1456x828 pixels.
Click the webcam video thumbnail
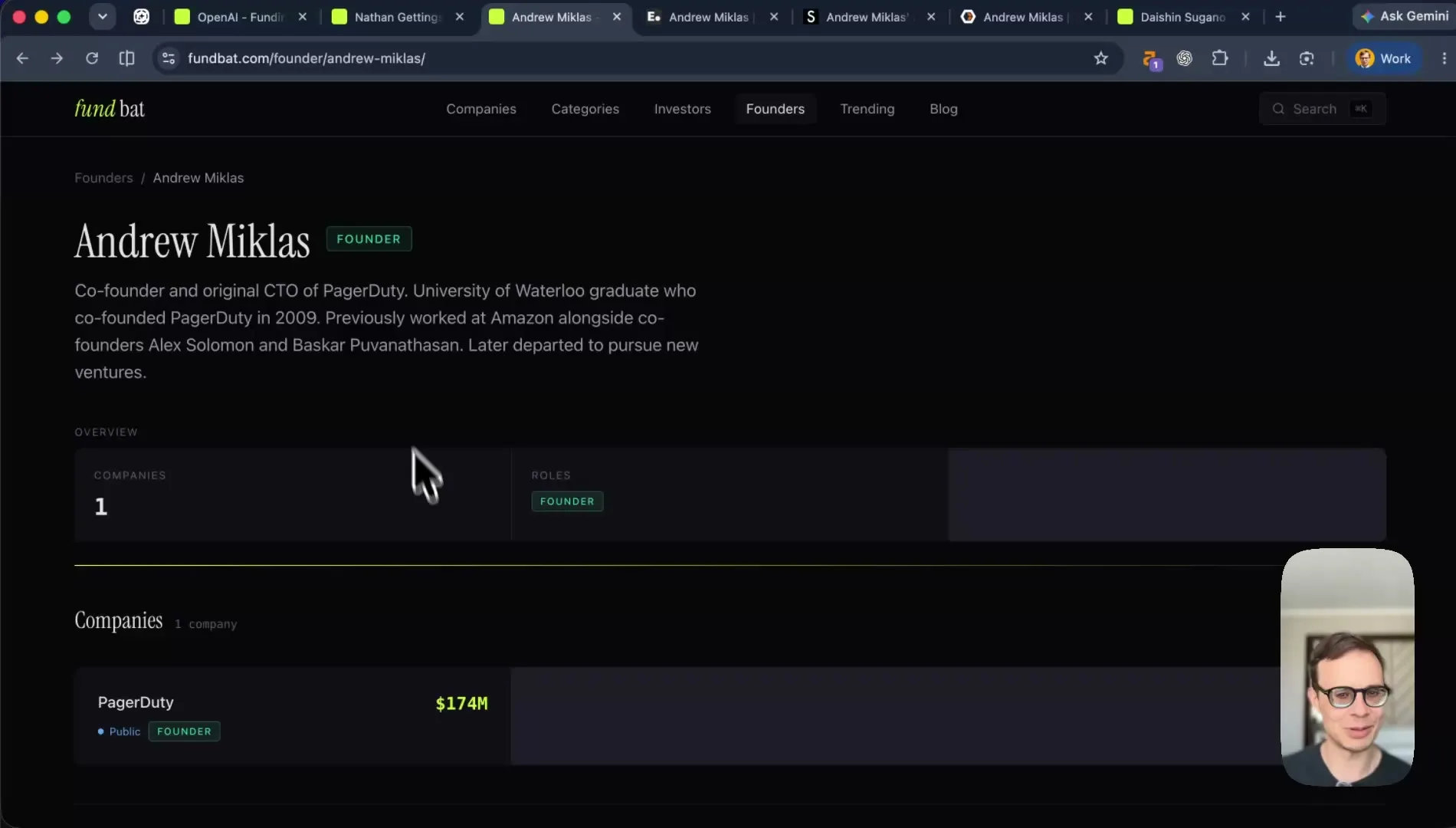(x=1347, y=667)
